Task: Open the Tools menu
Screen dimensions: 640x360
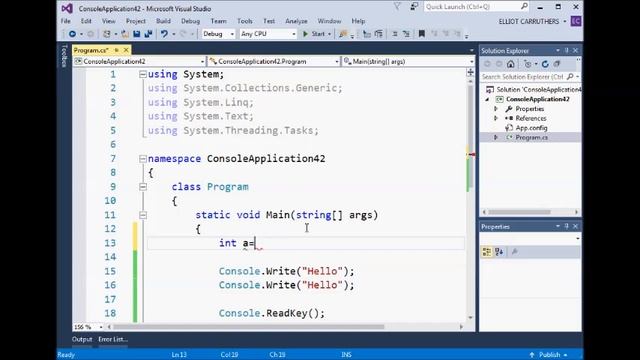Action: 244,21
